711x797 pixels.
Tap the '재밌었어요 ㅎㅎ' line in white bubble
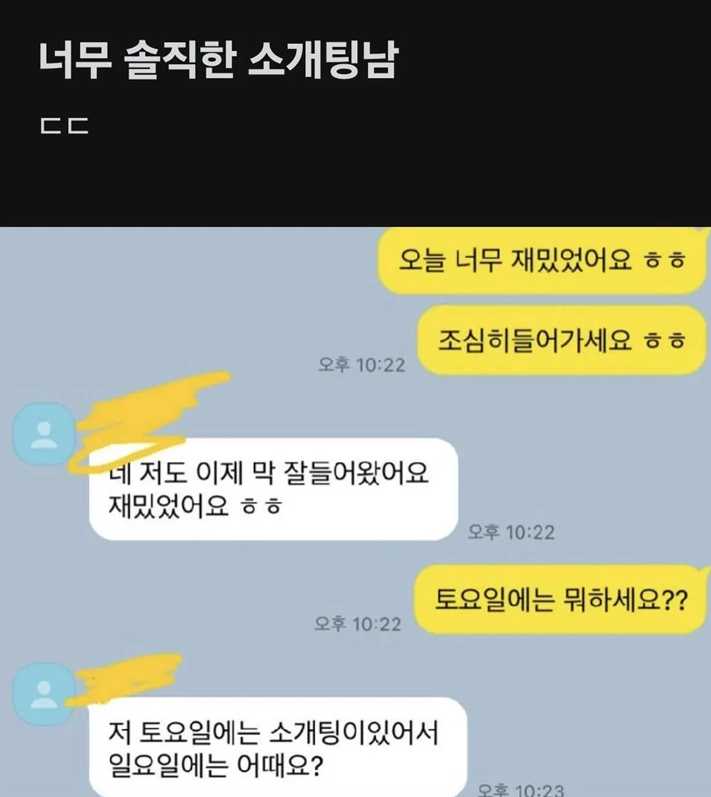(x=195, y=506)
